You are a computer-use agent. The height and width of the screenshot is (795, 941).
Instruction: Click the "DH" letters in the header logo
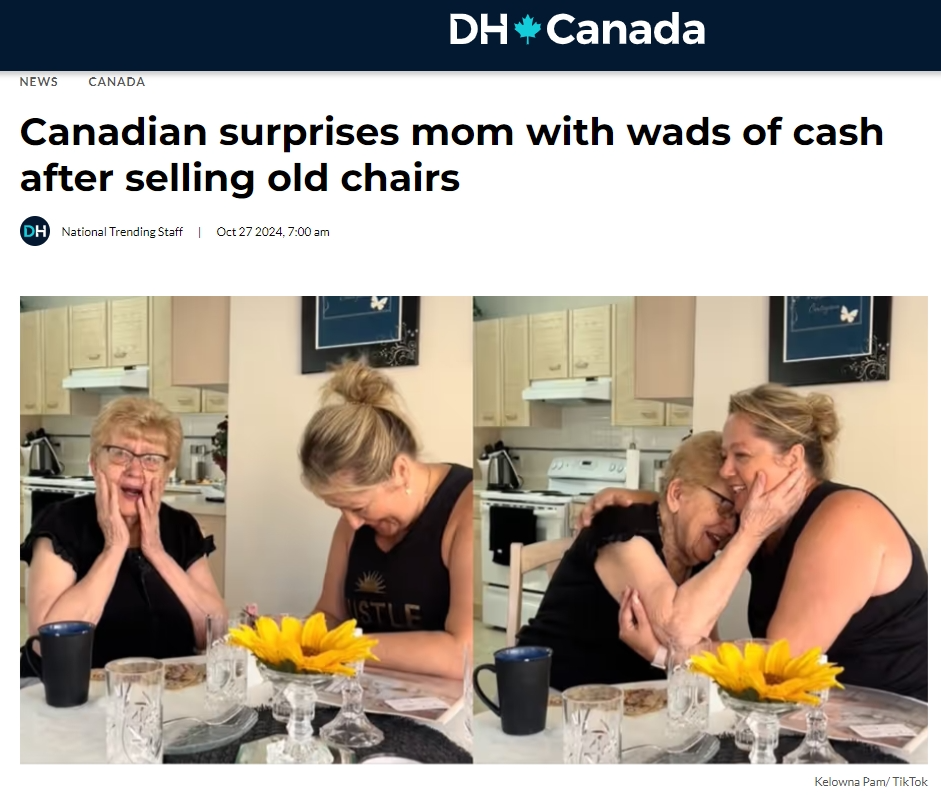[479, 29]
